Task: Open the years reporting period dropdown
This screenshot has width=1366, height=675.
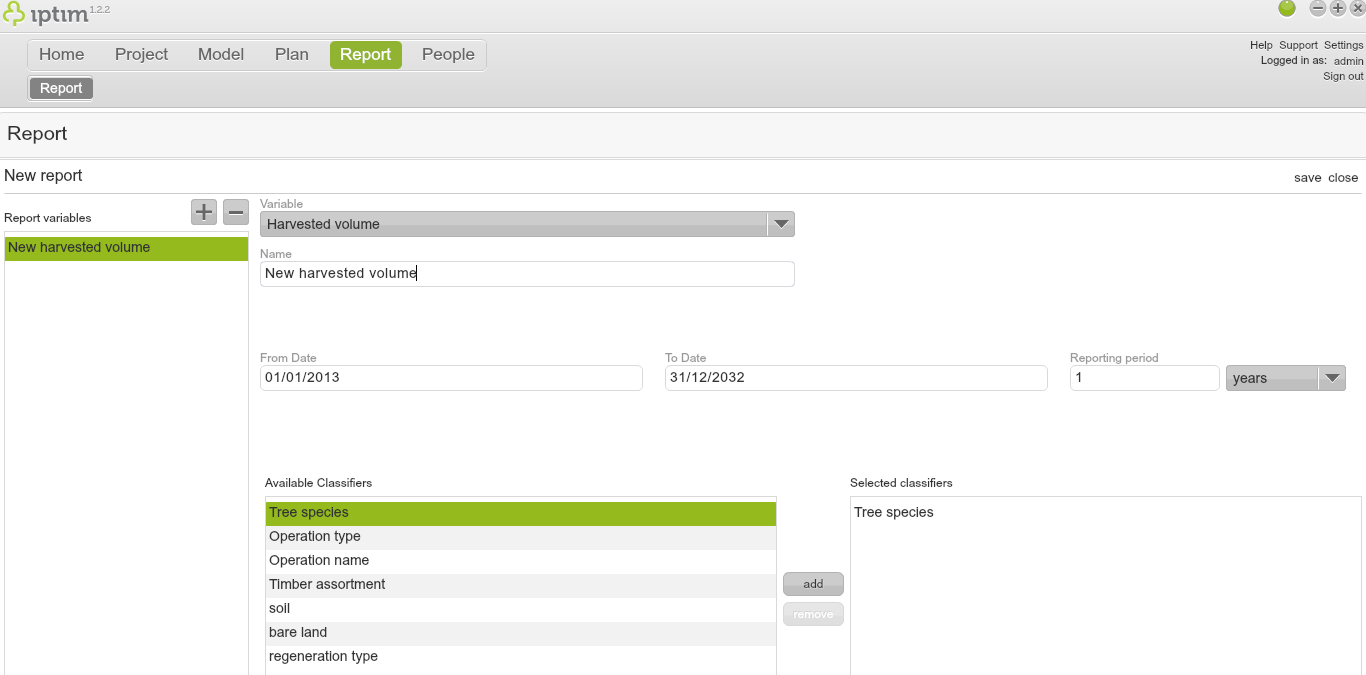Action: [x=1331, y=378]
